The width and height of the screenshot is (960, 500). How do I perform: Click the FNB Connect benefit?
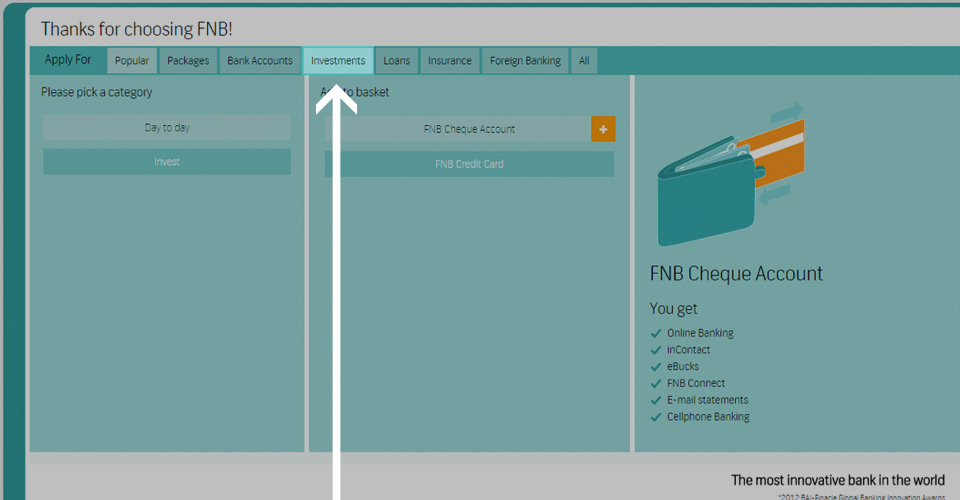coord(696,383)
